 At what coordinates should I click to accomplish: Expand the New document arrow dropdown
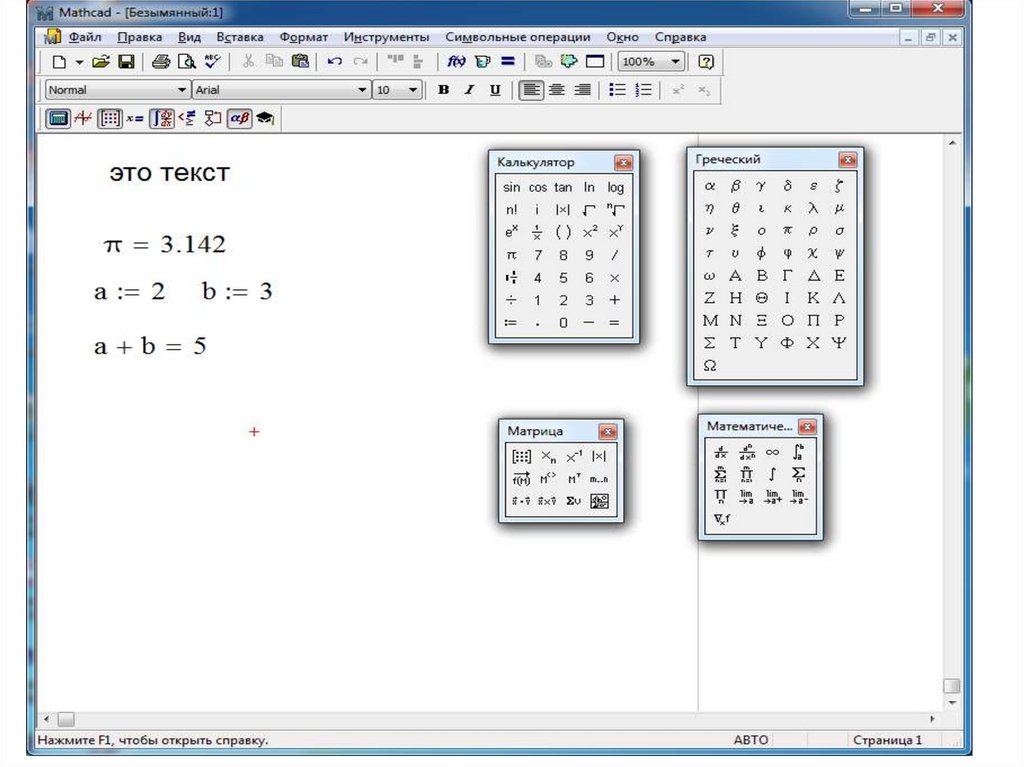pos(79,62)
